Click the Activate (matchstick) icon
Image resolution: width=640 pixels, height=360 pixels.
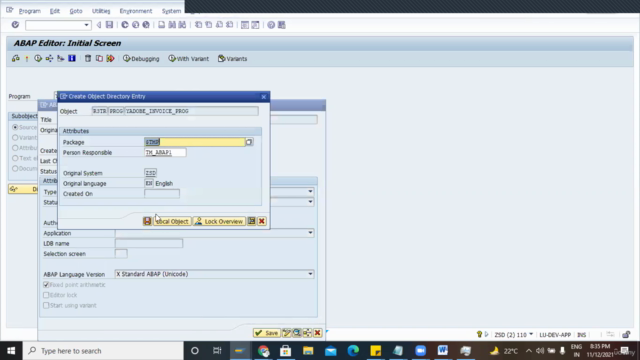tap(27, 59)
